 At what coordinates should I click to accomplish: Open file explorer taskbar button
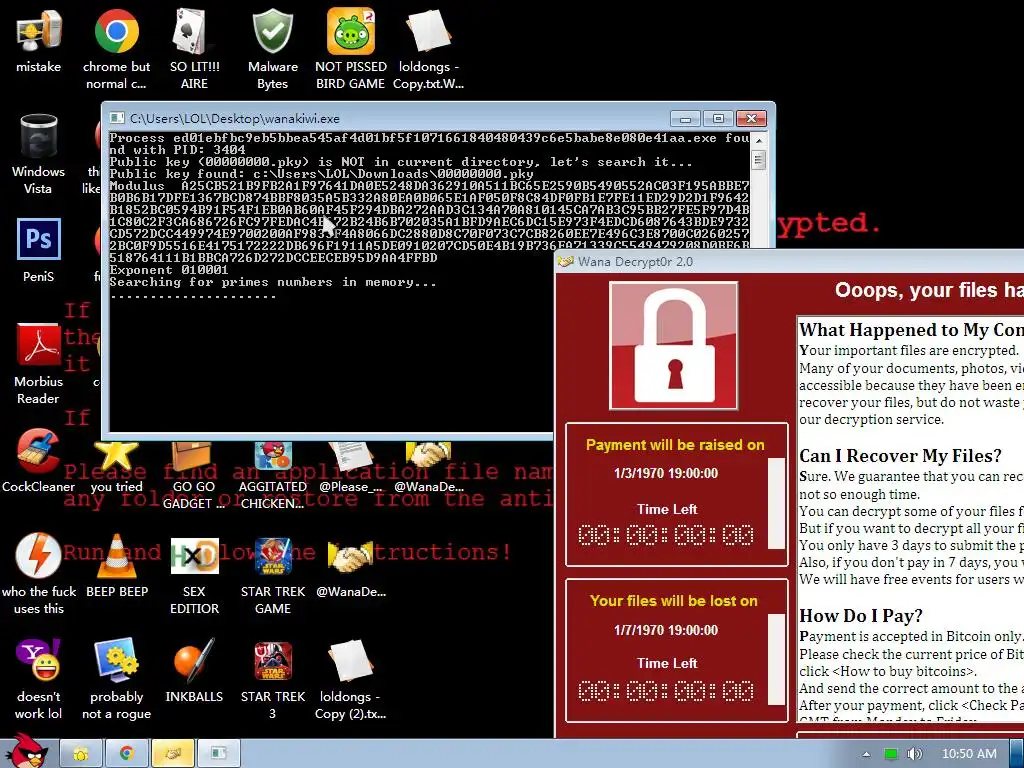pyautogui.click(x=81, y=754)
